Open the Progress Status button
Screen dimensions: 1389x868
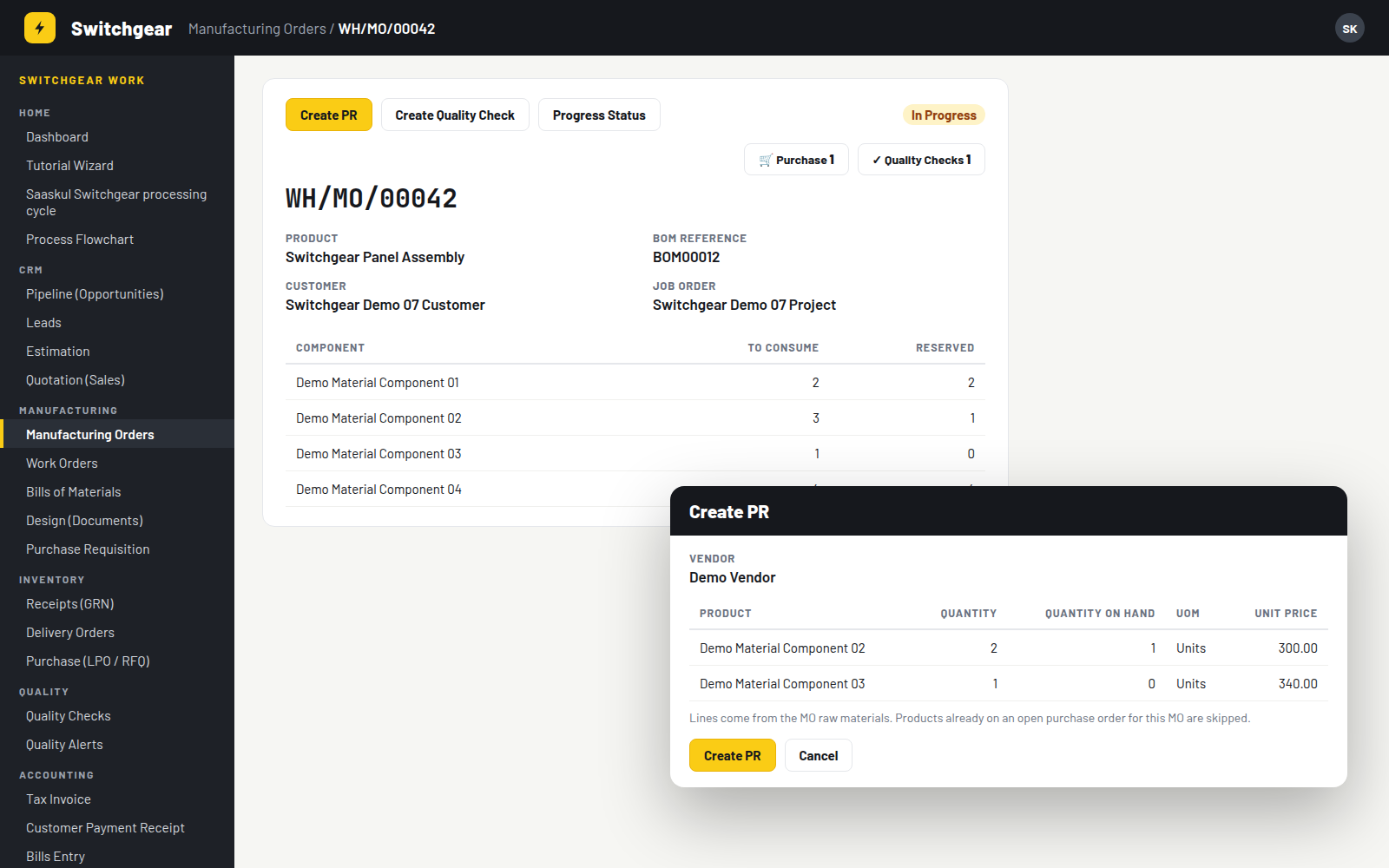(x=599, y=115)
